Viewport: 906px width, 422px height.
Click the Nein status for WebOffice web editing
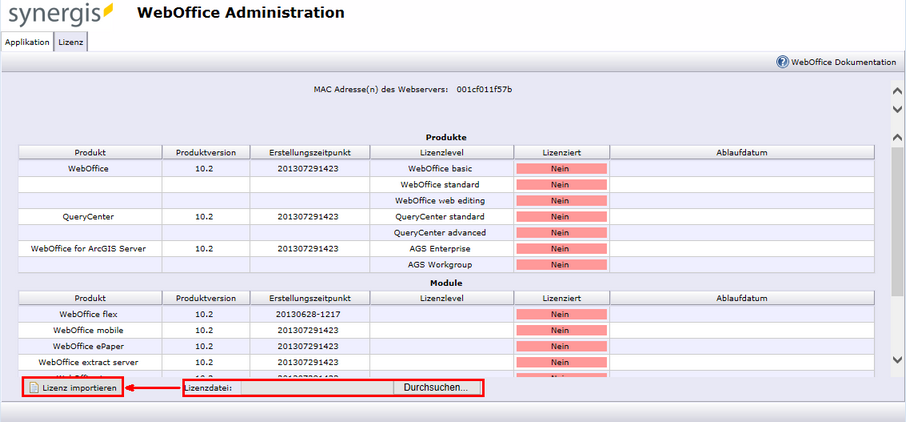click(x=562, y=201)
